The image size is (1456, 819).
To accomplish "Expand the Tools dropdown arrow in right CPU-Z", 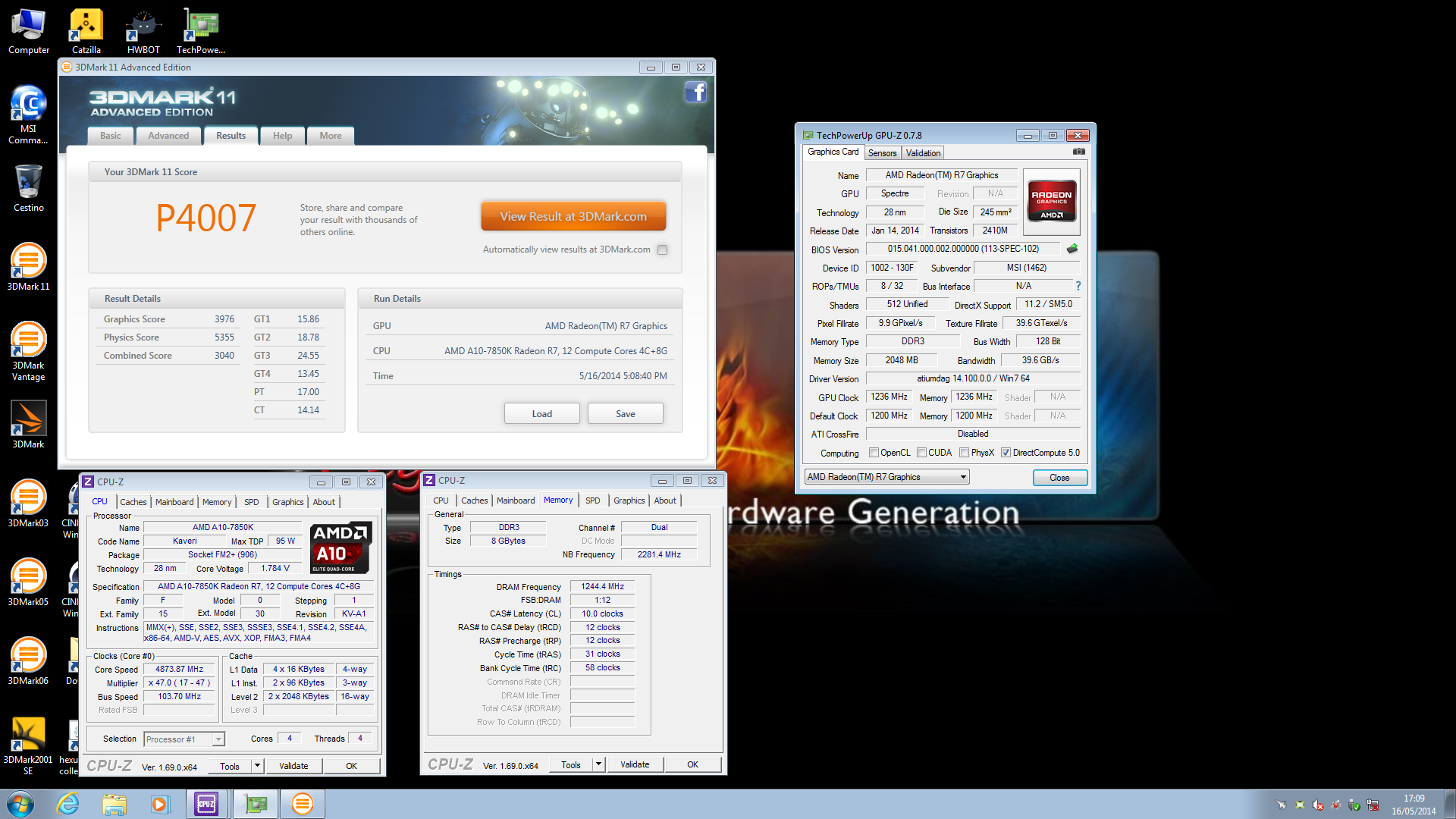I will click(x=598, y=764).
